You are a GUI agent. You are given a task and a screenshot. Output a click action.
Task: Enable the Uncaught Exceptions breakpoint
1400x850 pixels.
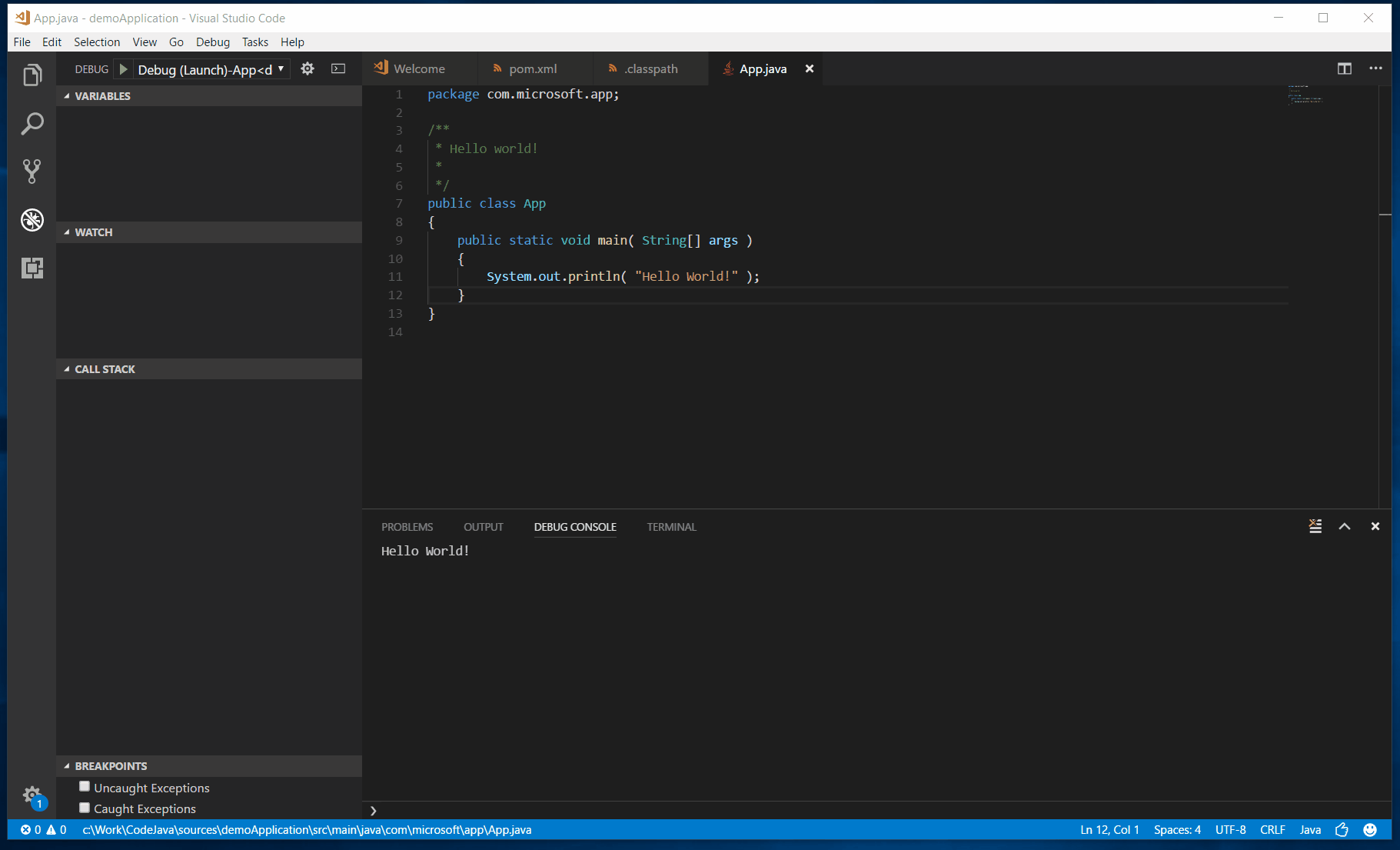click(x=85, y=786)
